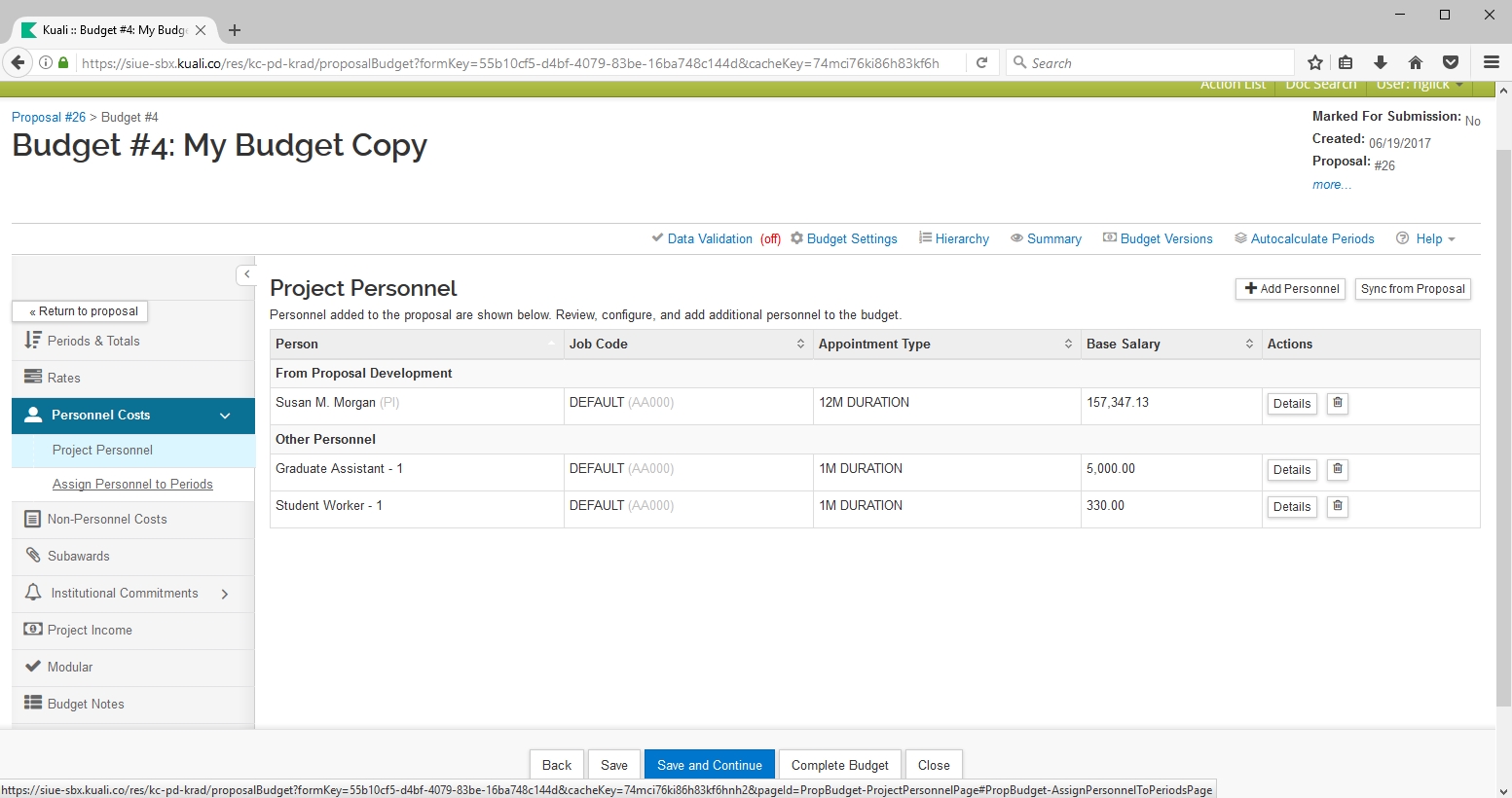The height and width of the screenshot is (798, 1512).
Task: Open the Firefox hamburger menu
Action: (x=1491, y=63)
